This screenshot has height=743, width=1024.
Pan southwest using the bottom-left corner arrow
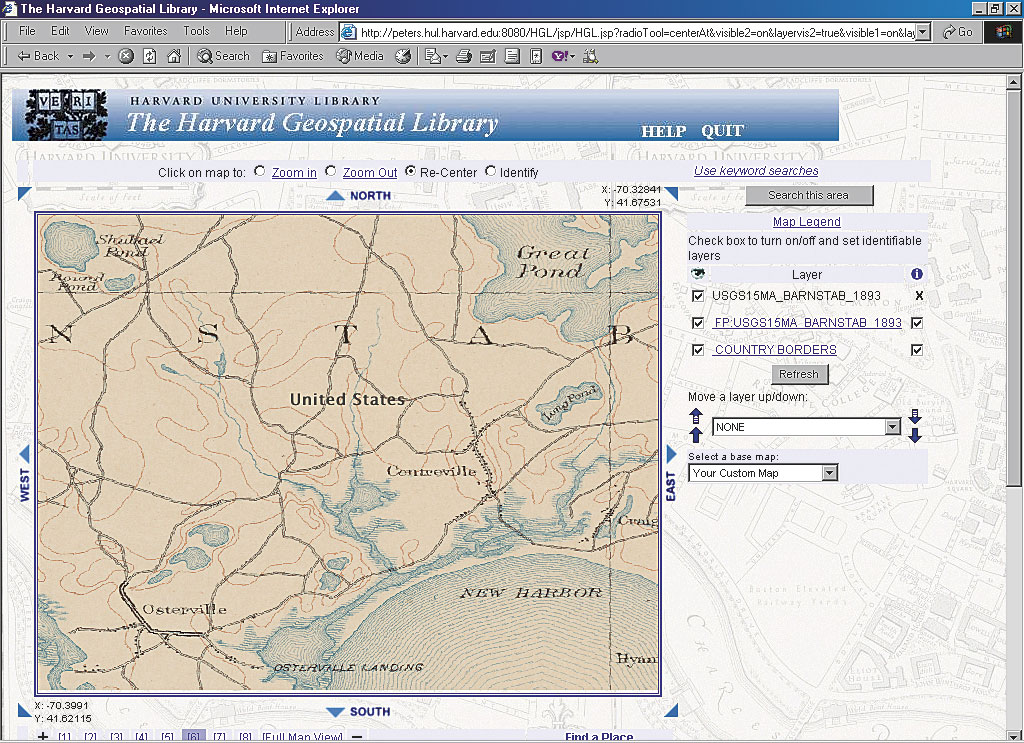[24, 710]
